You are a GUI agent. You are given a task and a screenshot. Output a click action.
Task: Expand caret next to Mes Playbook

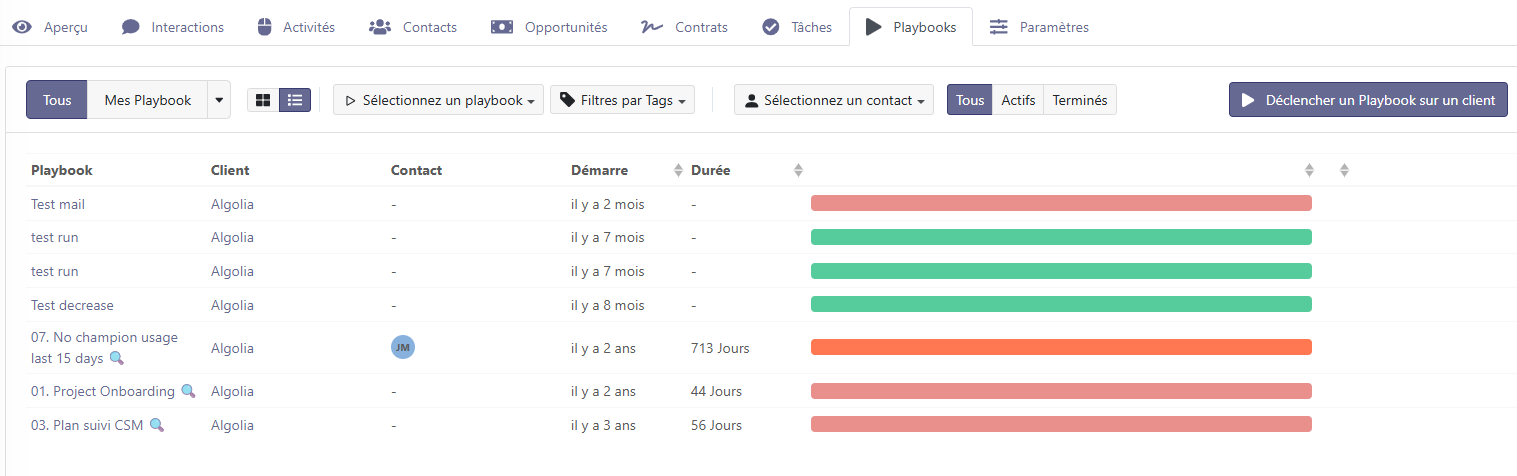tap(219, 100)
